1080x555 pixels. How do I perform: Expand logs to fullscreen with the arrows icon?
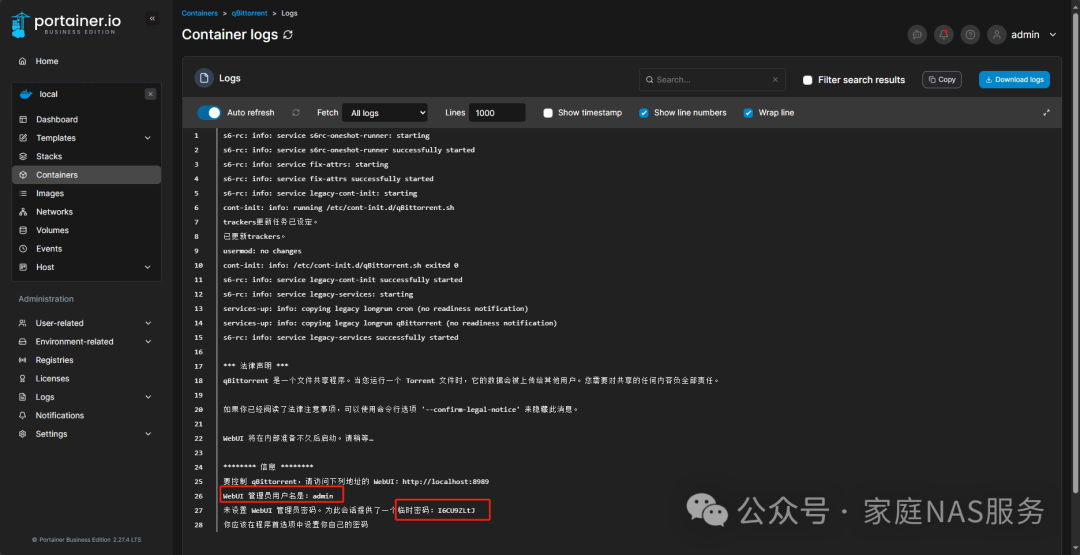1046,113
